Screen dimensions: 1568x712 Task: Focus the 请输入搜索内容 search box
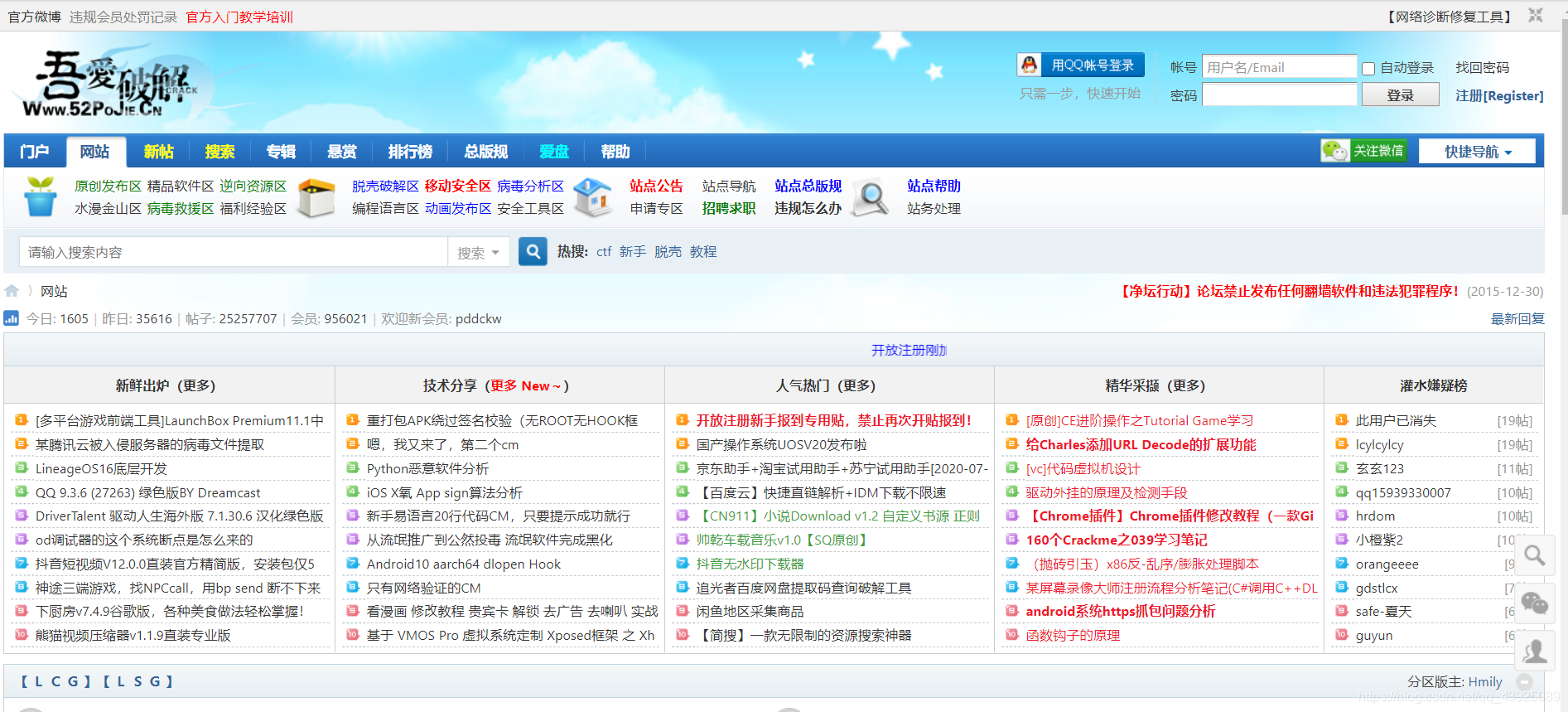pyautogui.click(x=233, y=252)
